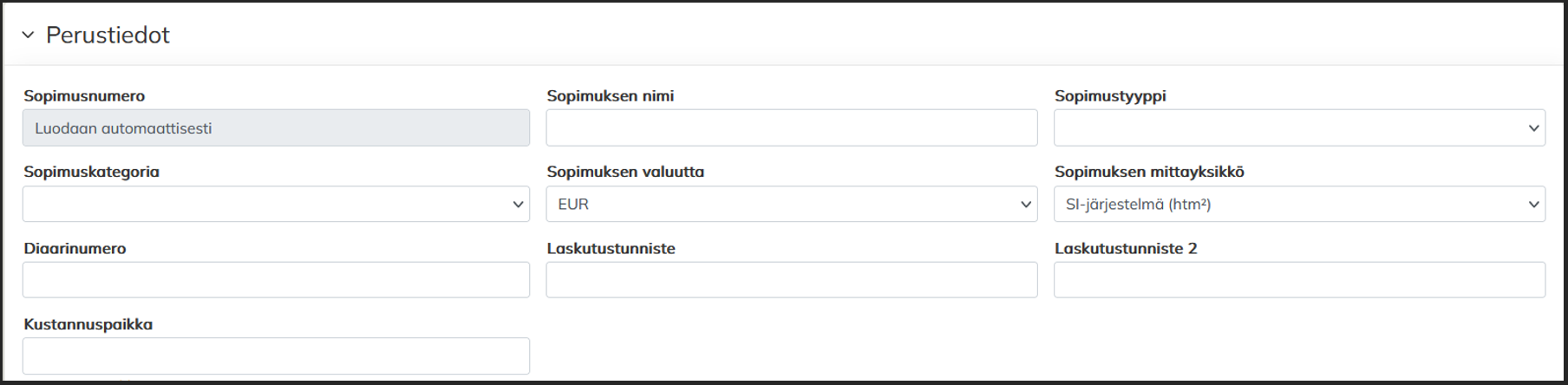Click the Diaarinumero label text
Image resolution: width=1568 pixels, height=385 pixels.
click(75, 249)
